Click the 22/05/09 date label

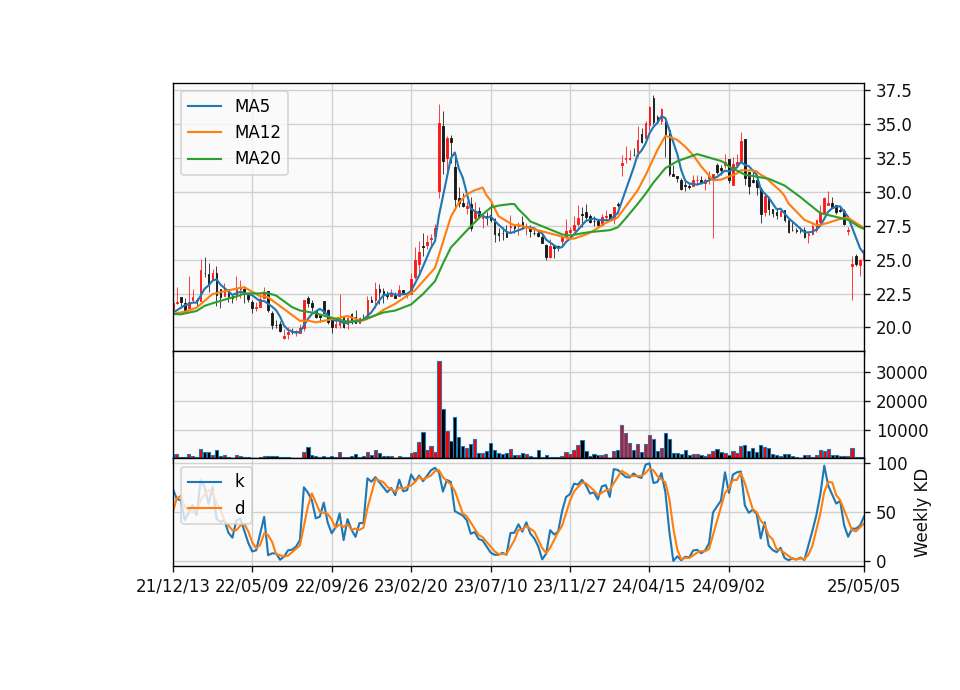pyautogui.click(x=252, y=586)
